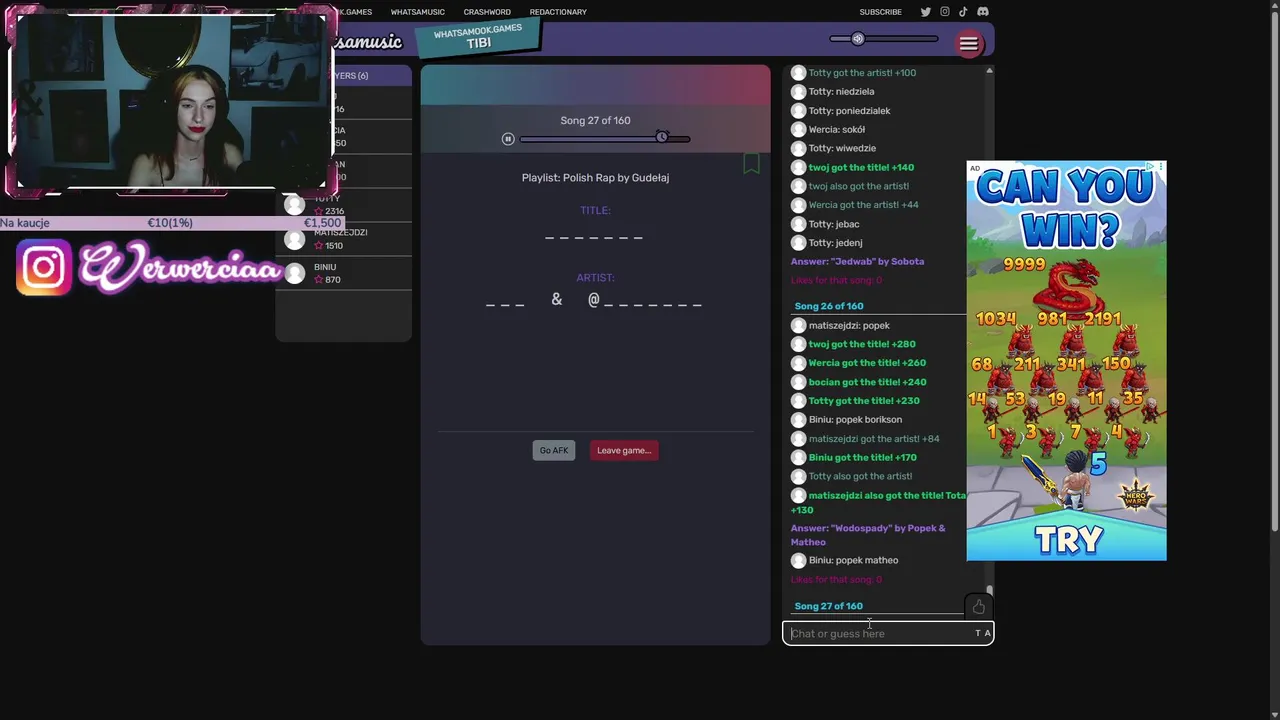Open the REDACTIONARY top menu item
The image size is (1280, 720).
(x=558, y=12)
